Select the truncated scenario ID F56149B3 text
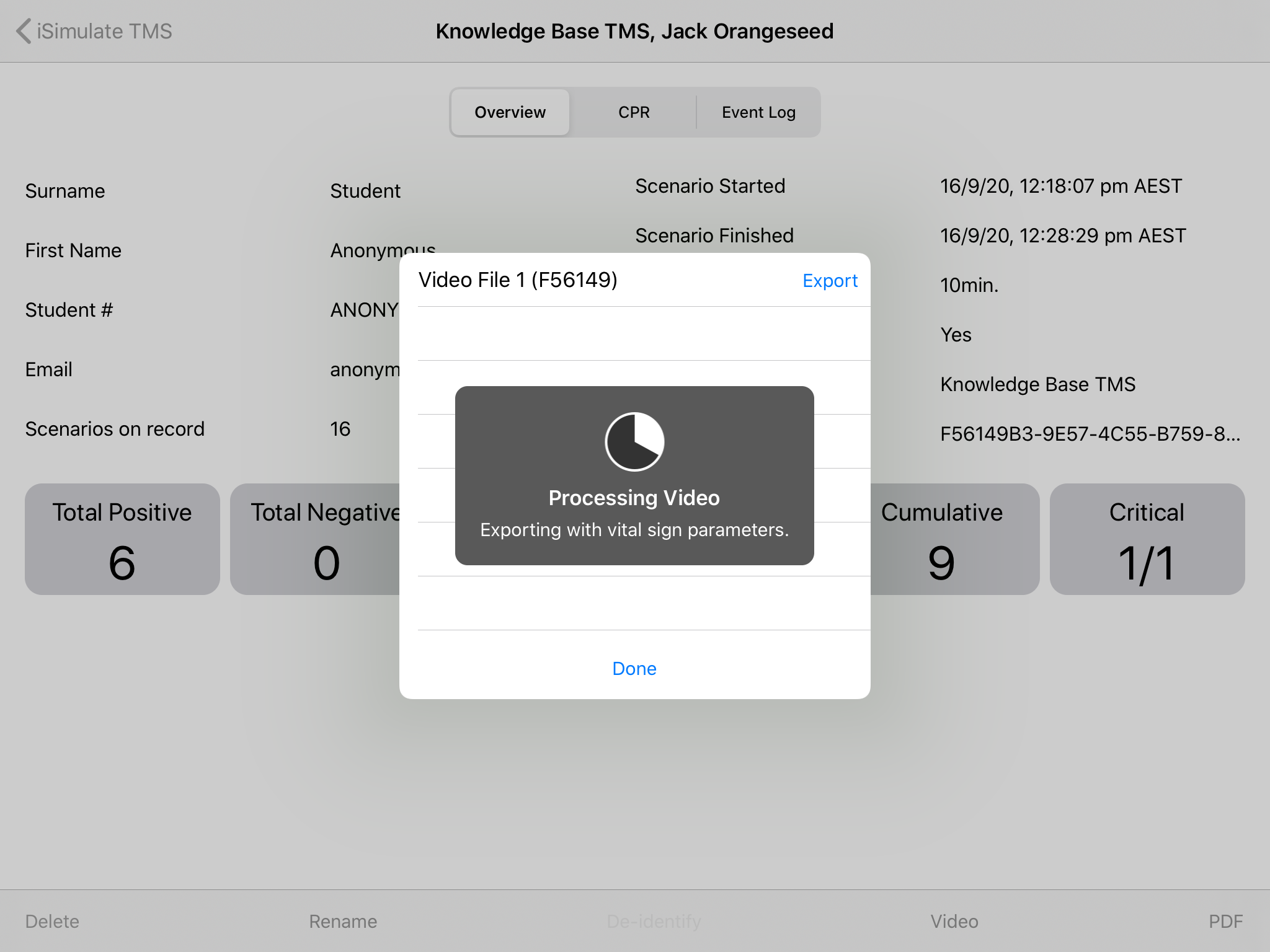The width and height of the screenshot is (1270, 952). point(1090,434)
